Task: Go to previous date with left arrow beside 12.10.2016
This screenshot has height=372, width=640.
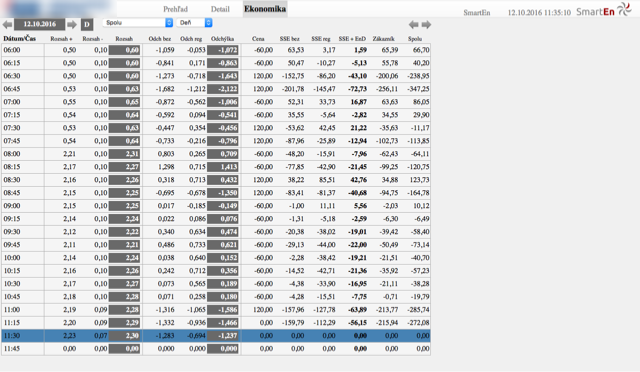Action: 7,25
